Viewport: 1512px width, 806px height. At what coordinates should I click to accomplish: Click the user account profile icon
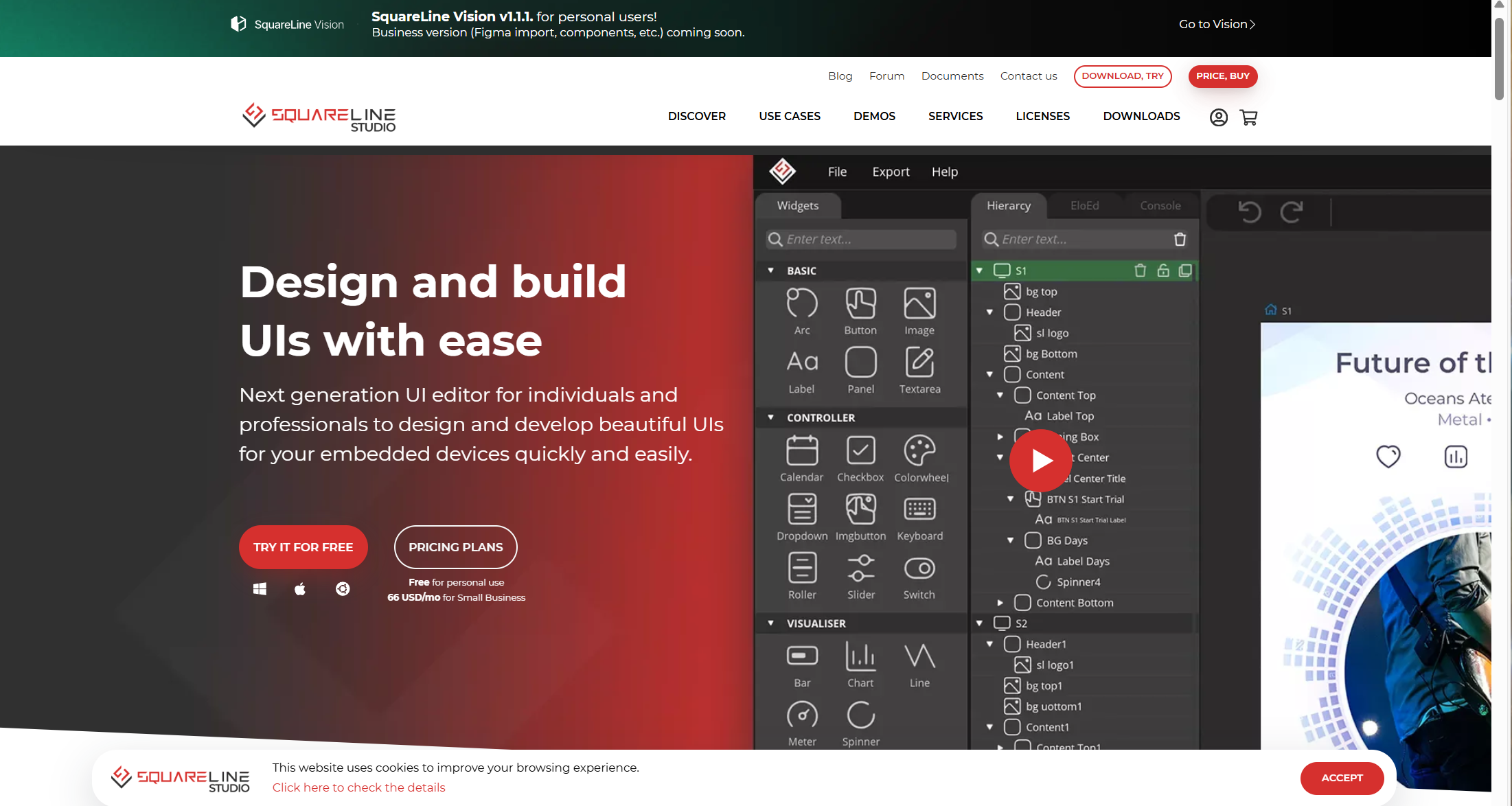1218,117
